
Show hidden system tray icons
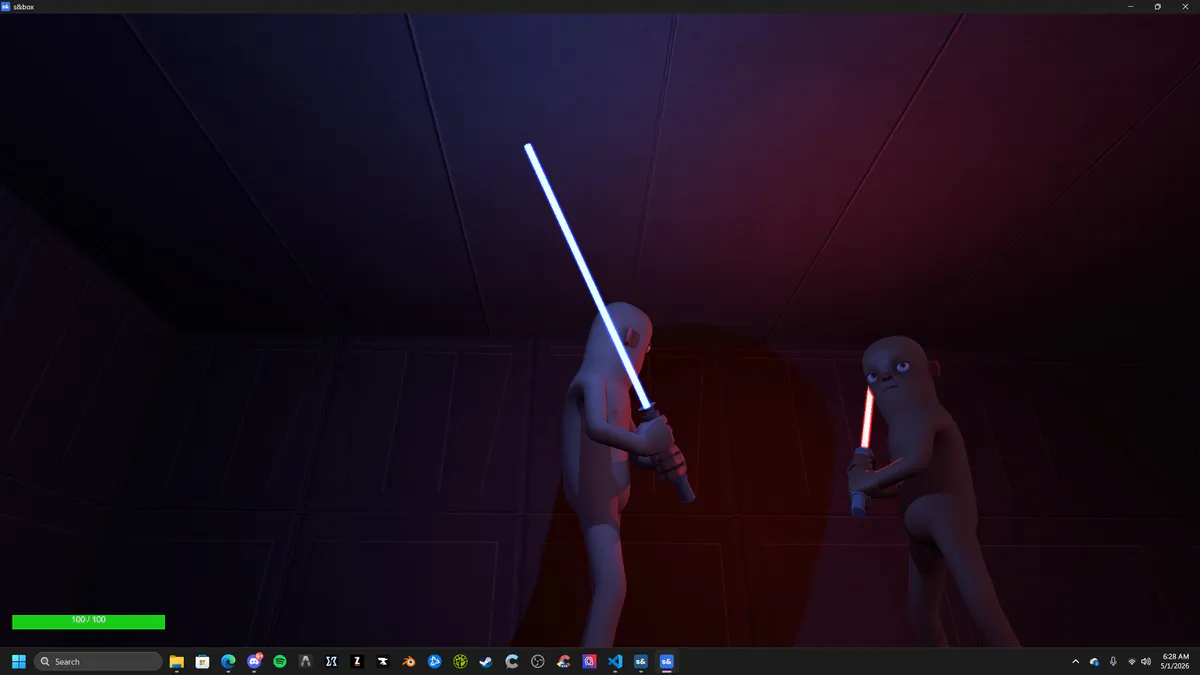[x=1076, y=661]
